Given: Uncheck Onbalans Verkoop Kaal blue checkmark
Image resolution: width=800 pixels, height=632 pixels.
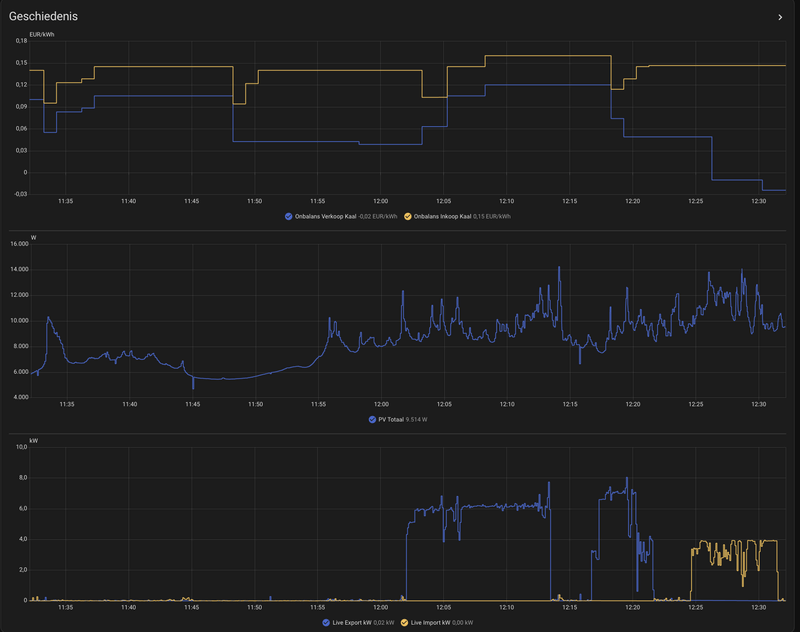Looking at the screenshot, I should 288,216.
